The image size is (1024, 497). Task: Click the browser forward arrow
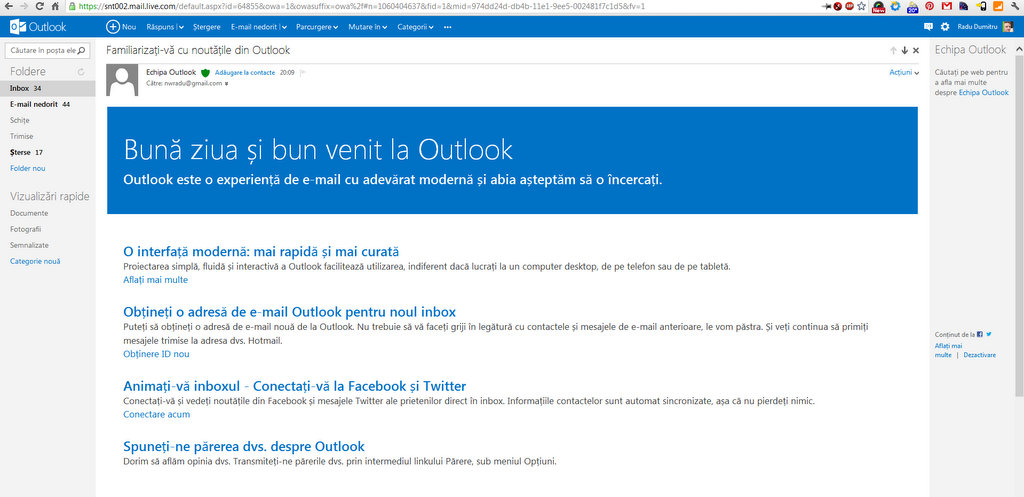(24, 6)
